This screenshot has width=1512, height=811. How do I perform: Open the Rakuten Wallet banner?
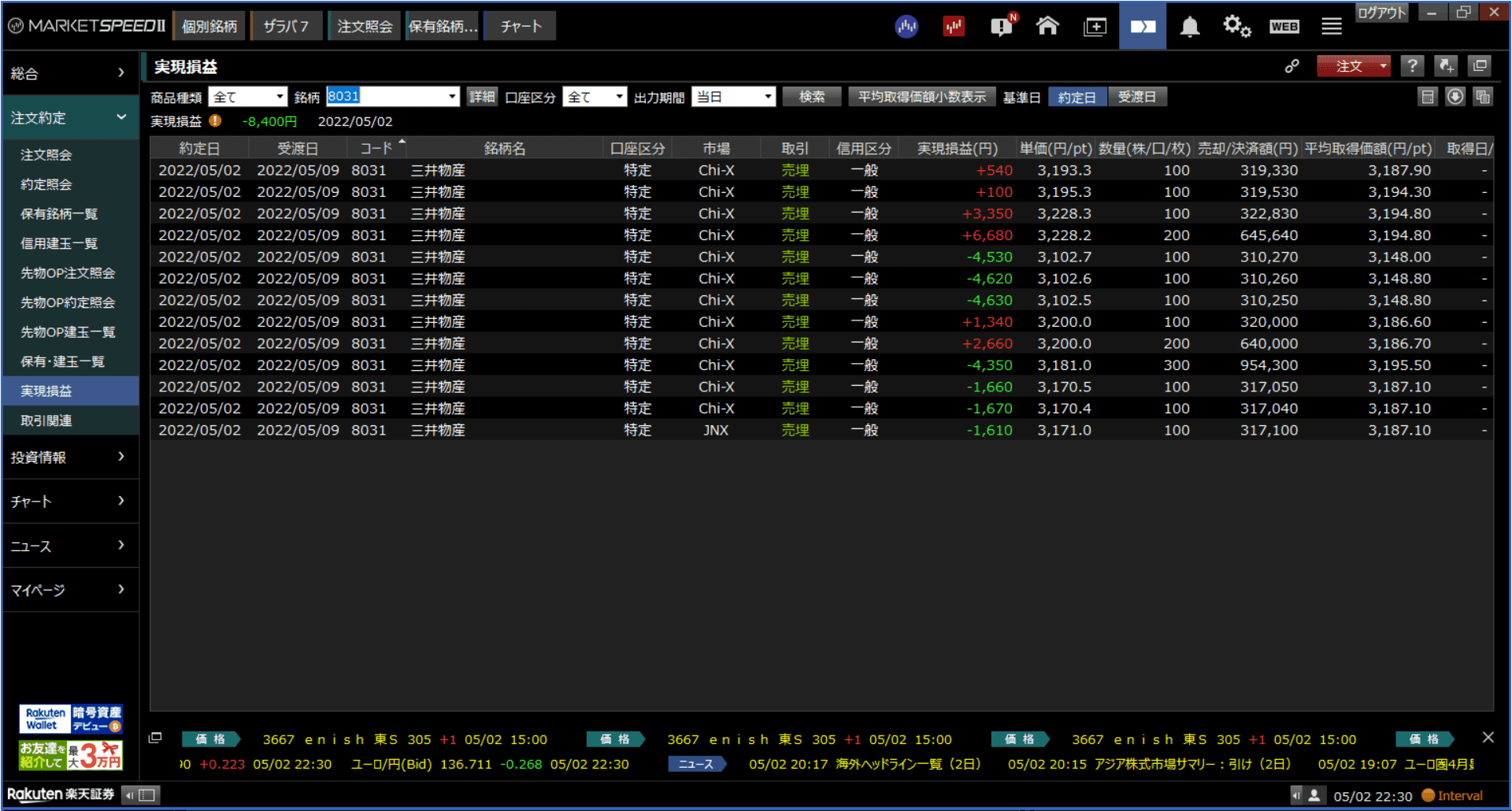point(70,720)
